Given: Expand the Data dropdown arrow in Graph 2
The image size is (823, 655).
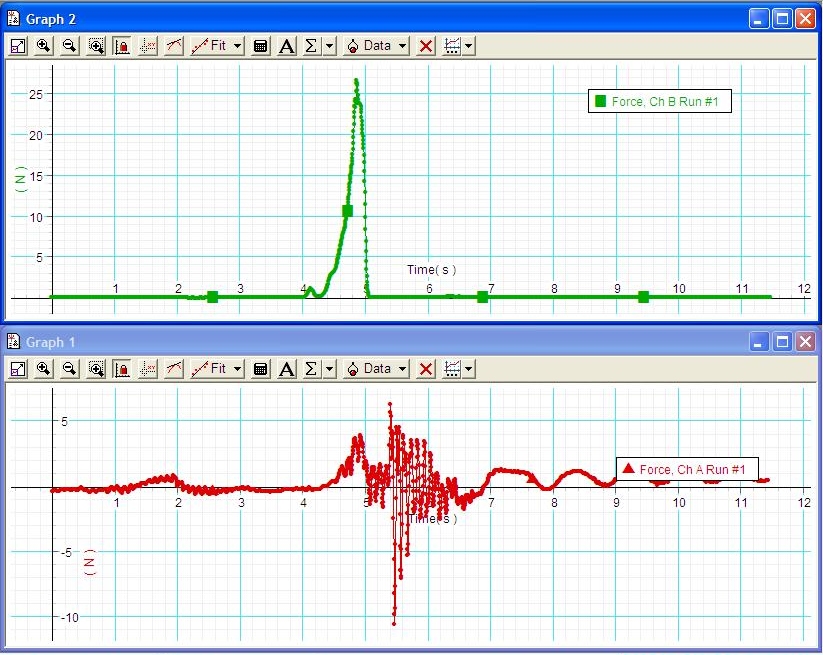Looking at the screenshot, I should click(x=403, y=46).
